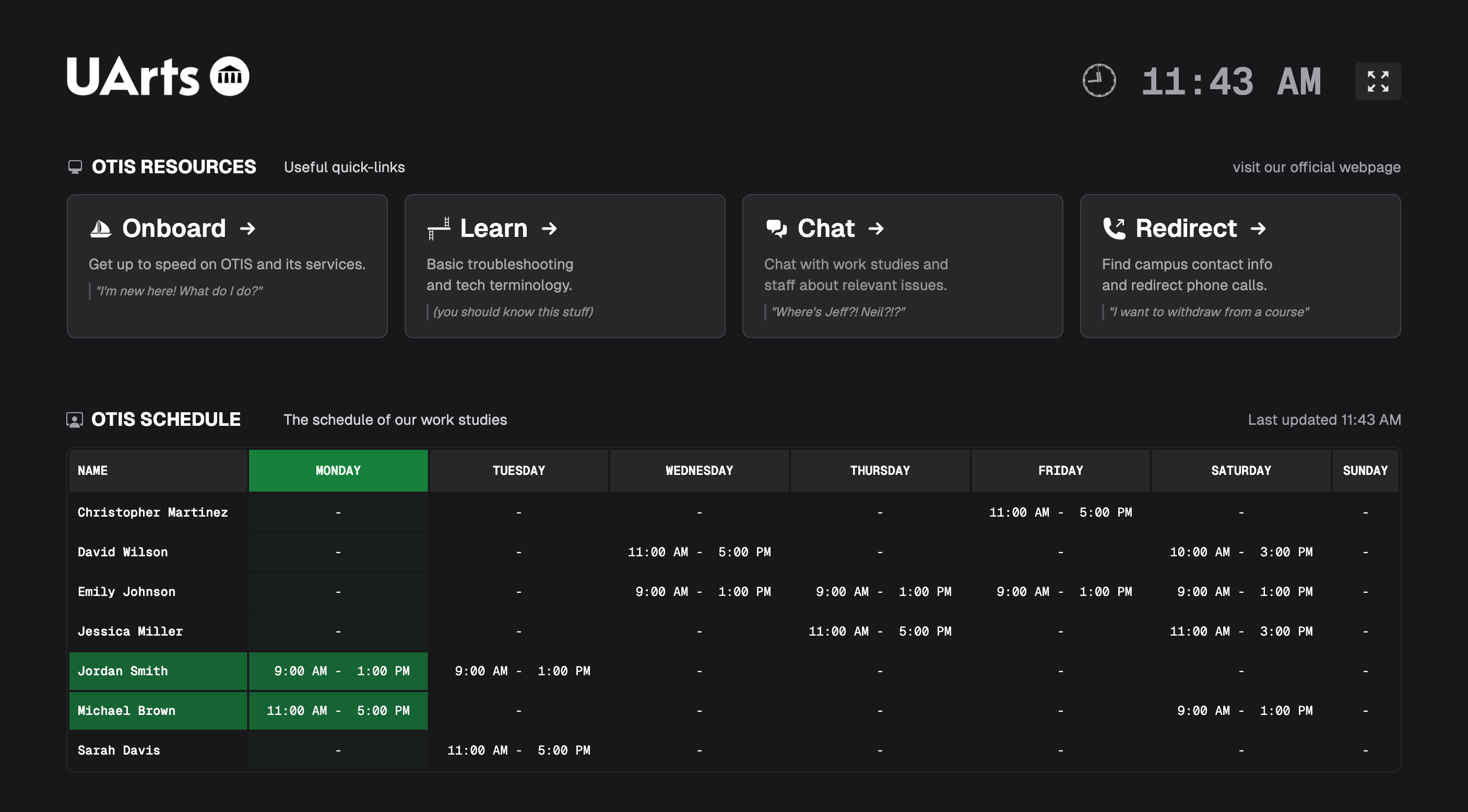The width and height of the screenshot is (1468, 812).
Task: Click the phone redirect icon
Action: pyautogui.click(x=1114, y=229)
